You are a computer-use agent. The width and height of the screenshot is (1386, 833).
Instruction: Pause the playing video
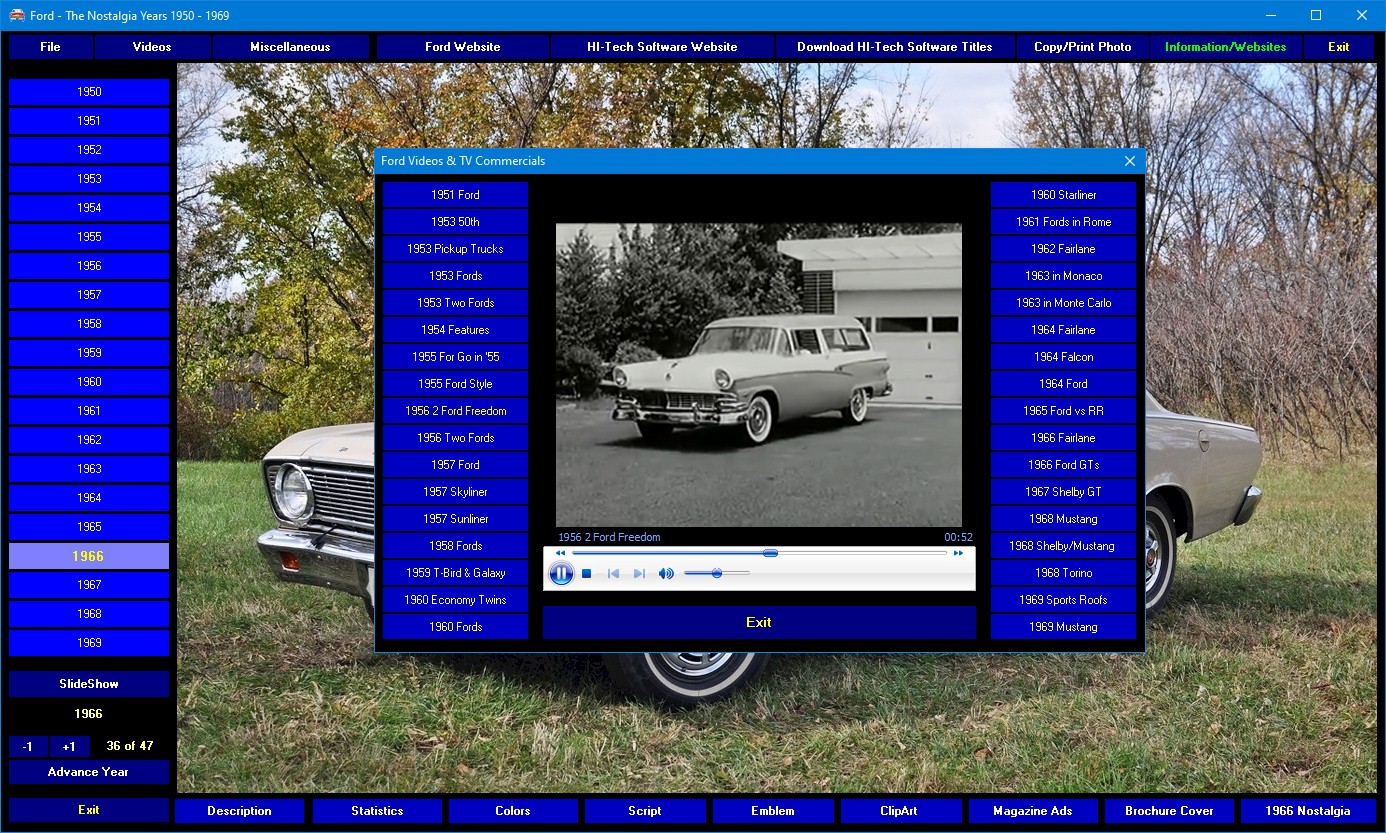click(x=561, y=573)
